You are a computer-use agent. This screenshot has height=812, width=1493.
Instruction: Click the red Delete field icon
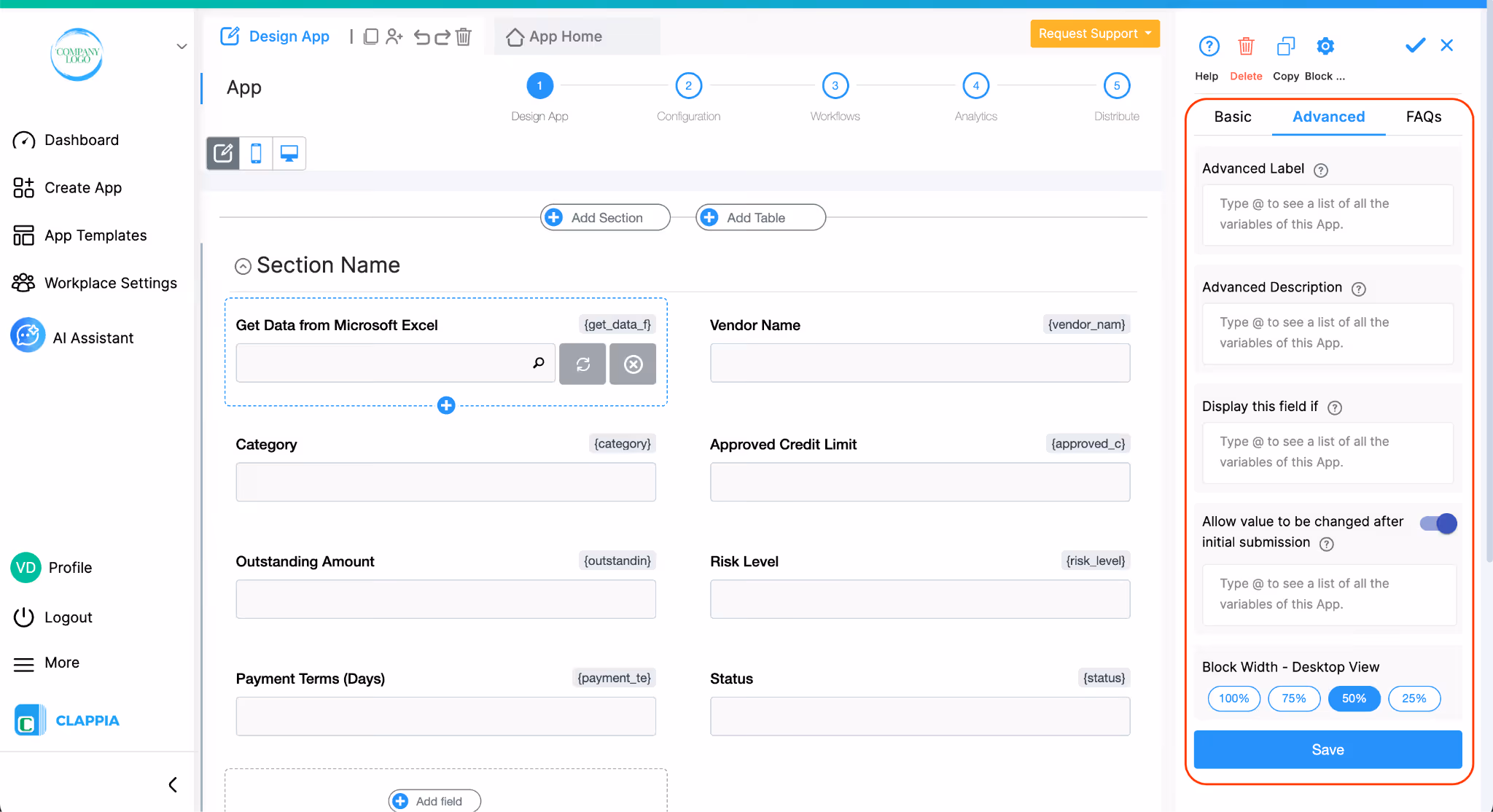(x=1246, y=46)
